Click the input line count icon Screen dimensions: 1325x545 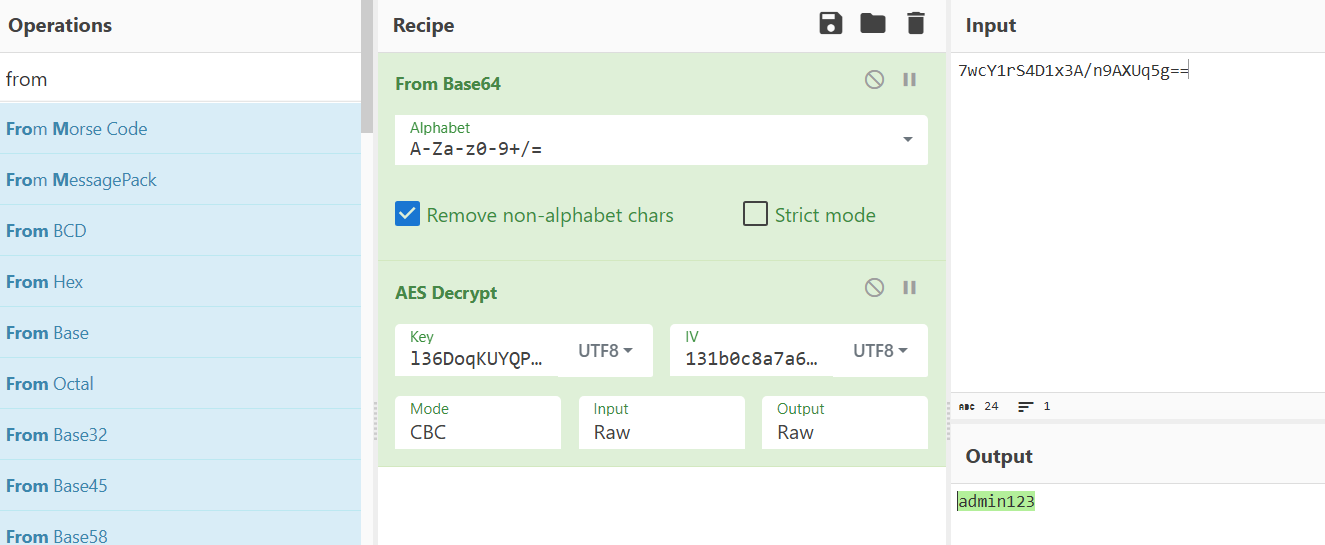pos(1025,407)
